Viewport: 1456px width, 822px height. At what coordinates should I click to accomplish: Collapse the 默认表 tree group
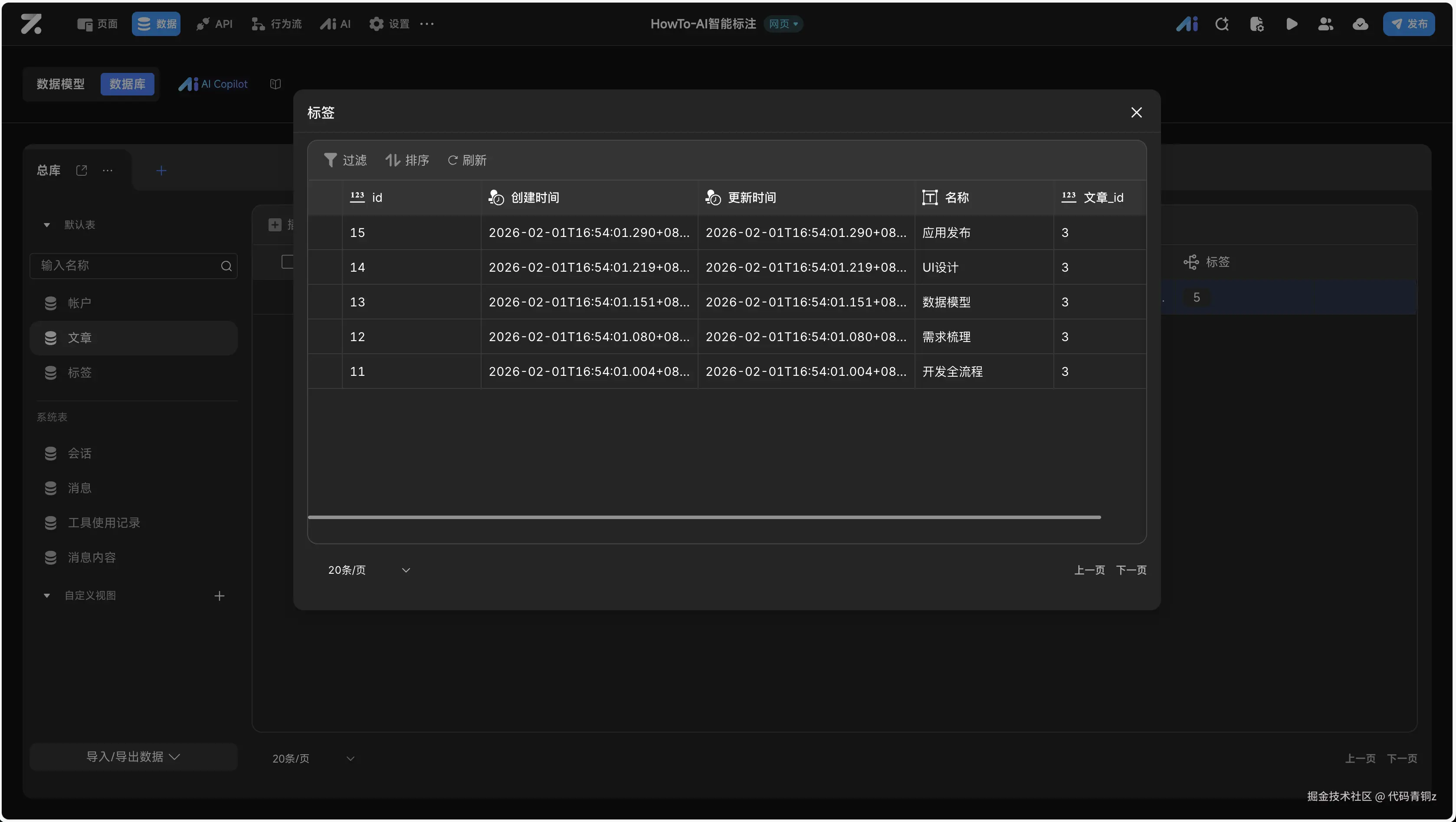coord(47,225)
